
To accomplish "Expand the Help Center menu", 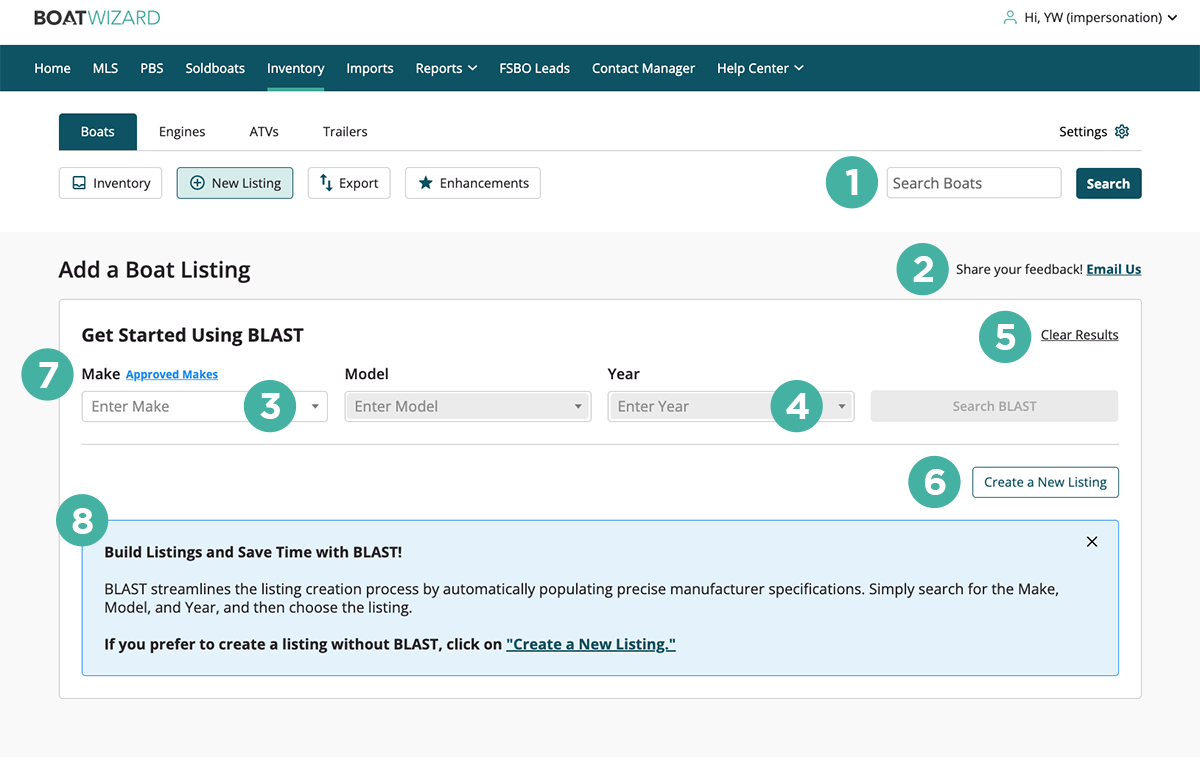I will coord(760,68).
